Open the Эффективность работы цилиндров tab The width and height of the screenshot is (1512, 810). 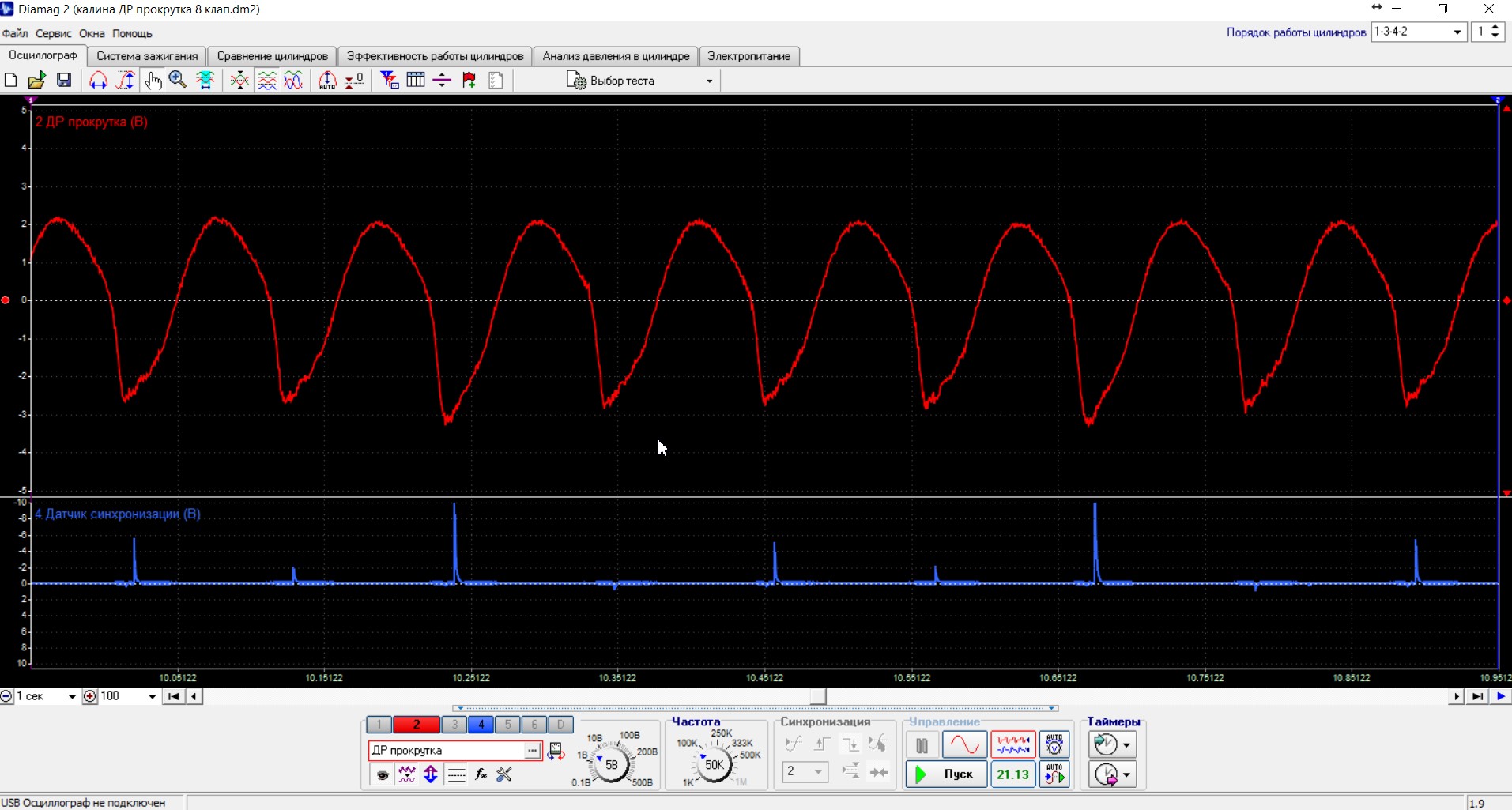coord(435,56)
